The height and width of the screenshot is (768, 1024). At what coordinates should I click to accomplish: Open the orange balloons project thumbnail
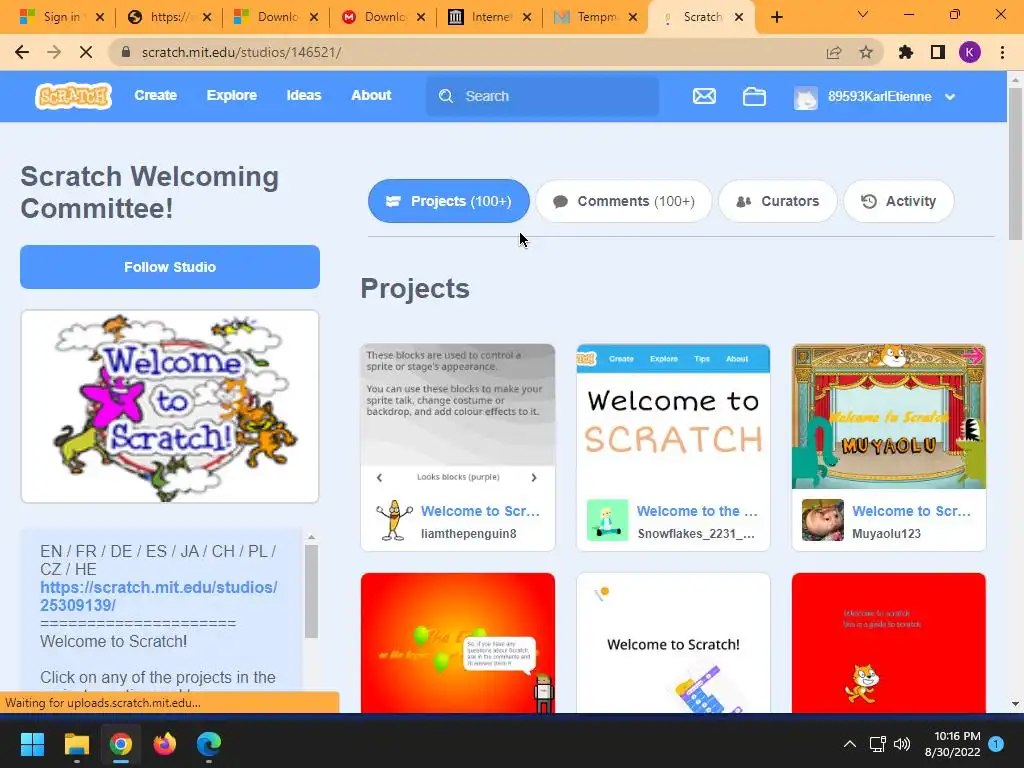458,643
